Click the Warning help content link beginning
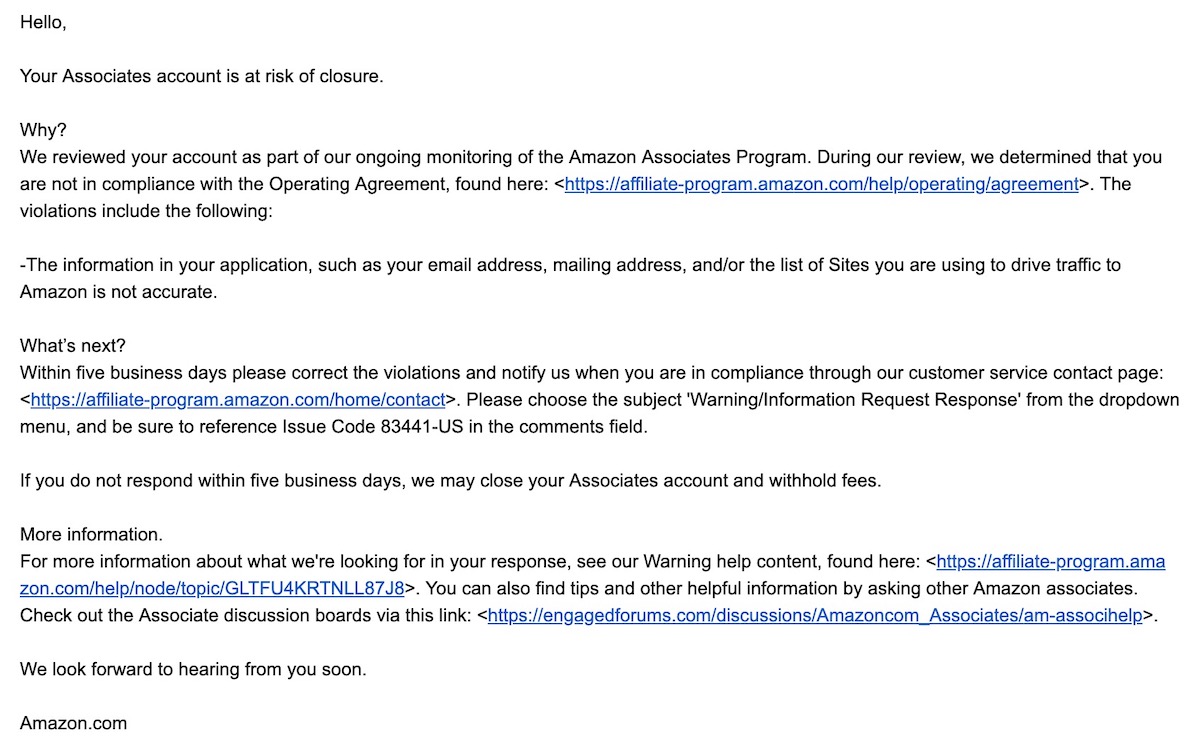The height and width of the screenshot is (745, 1200). pyautogui.click(x=1050, y=562)
